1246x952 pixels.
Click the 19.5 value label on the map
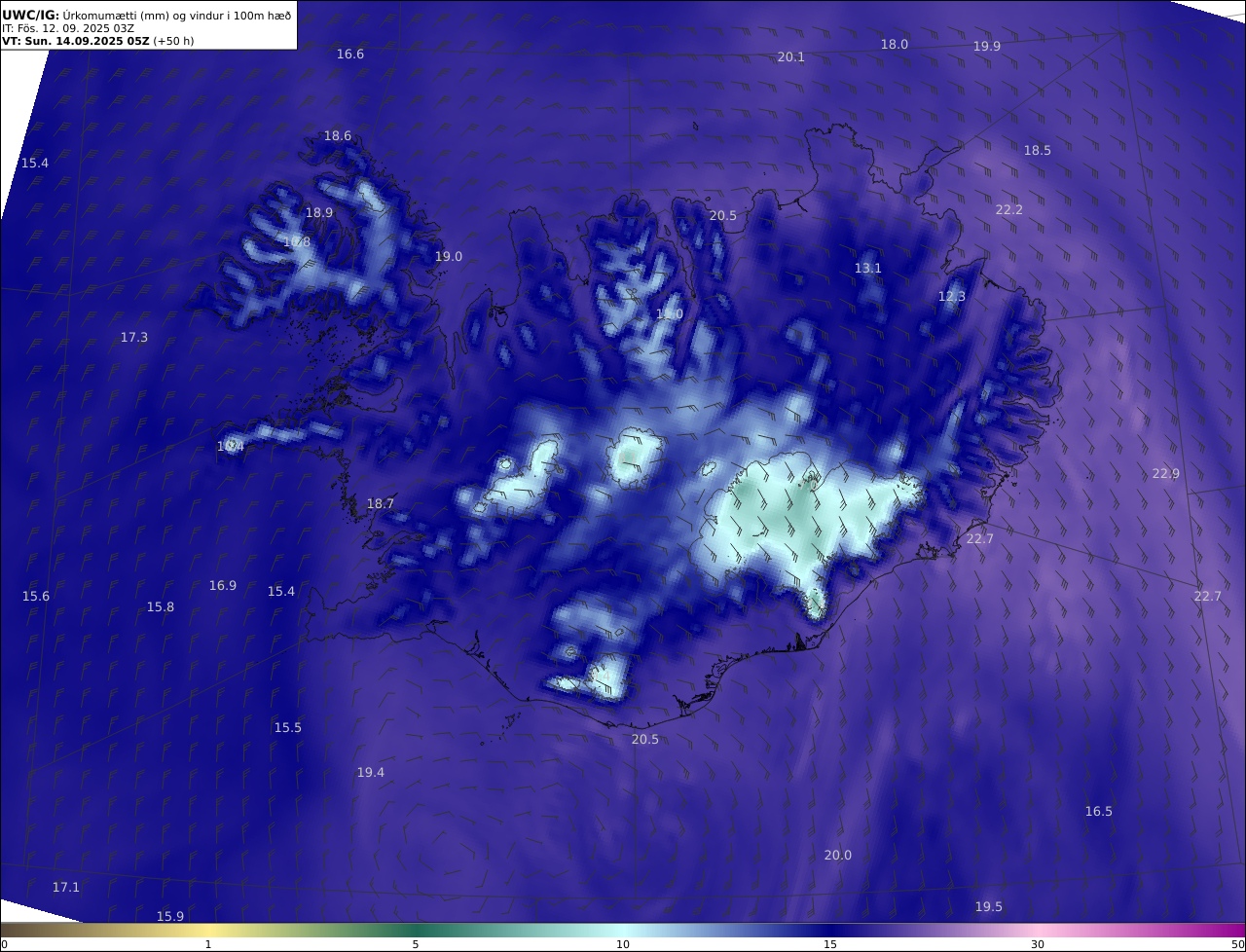pos(989,907)
